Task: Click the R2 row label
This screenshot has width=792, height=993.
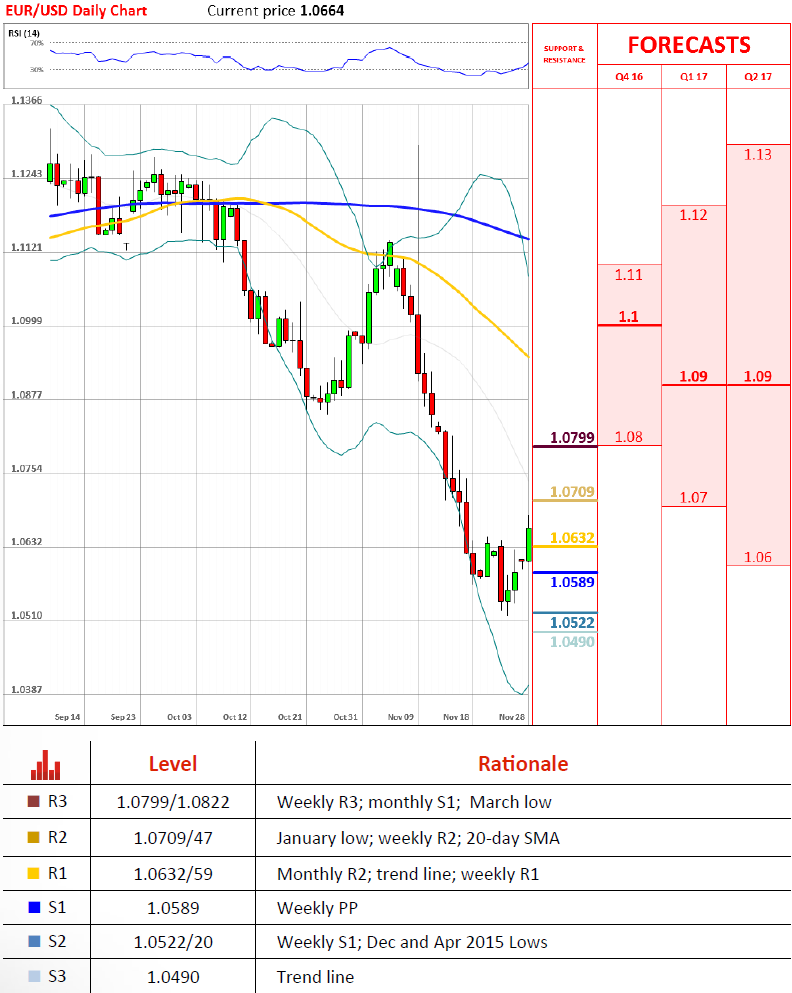Action: (57, 838)
